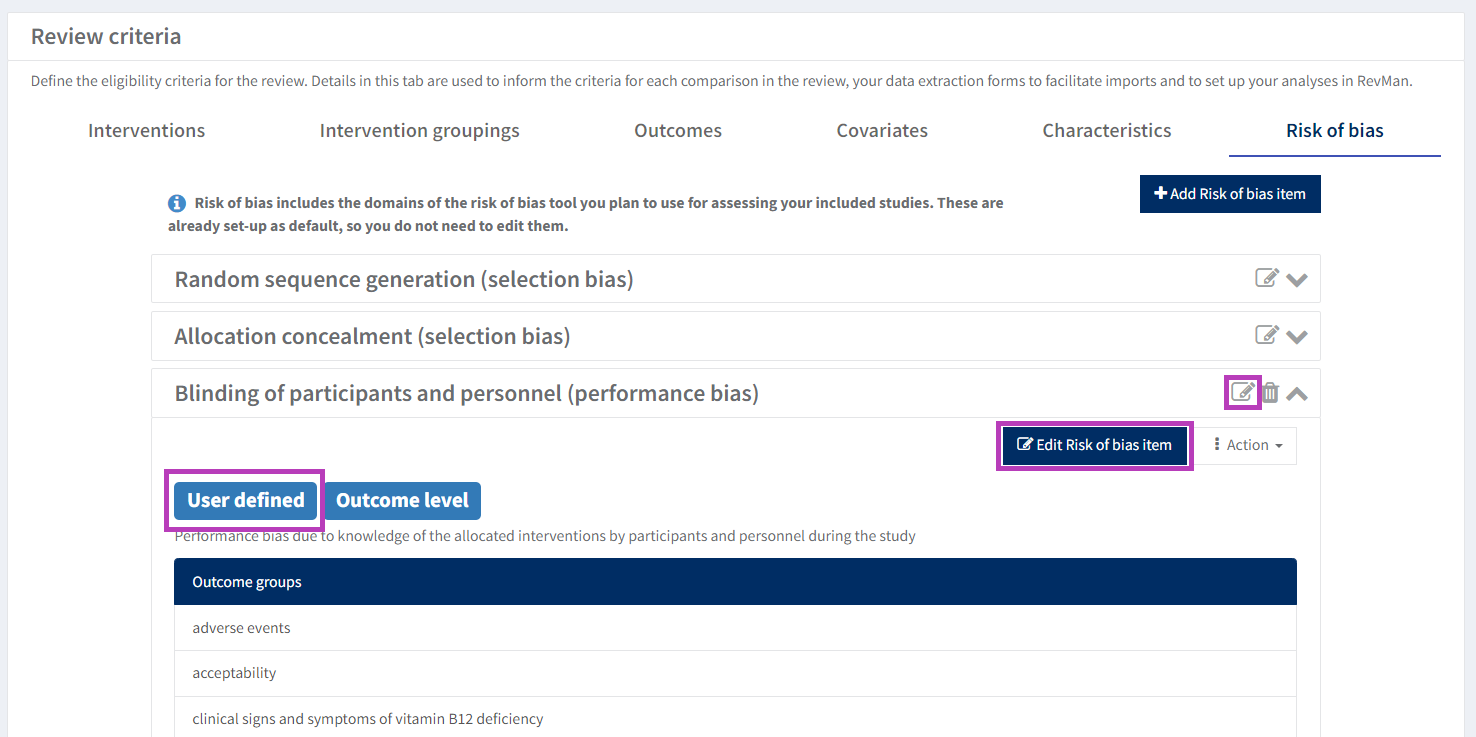Switch to the Interventions tab
This screenshot has height=737, width=1476.
click(146, 131)
